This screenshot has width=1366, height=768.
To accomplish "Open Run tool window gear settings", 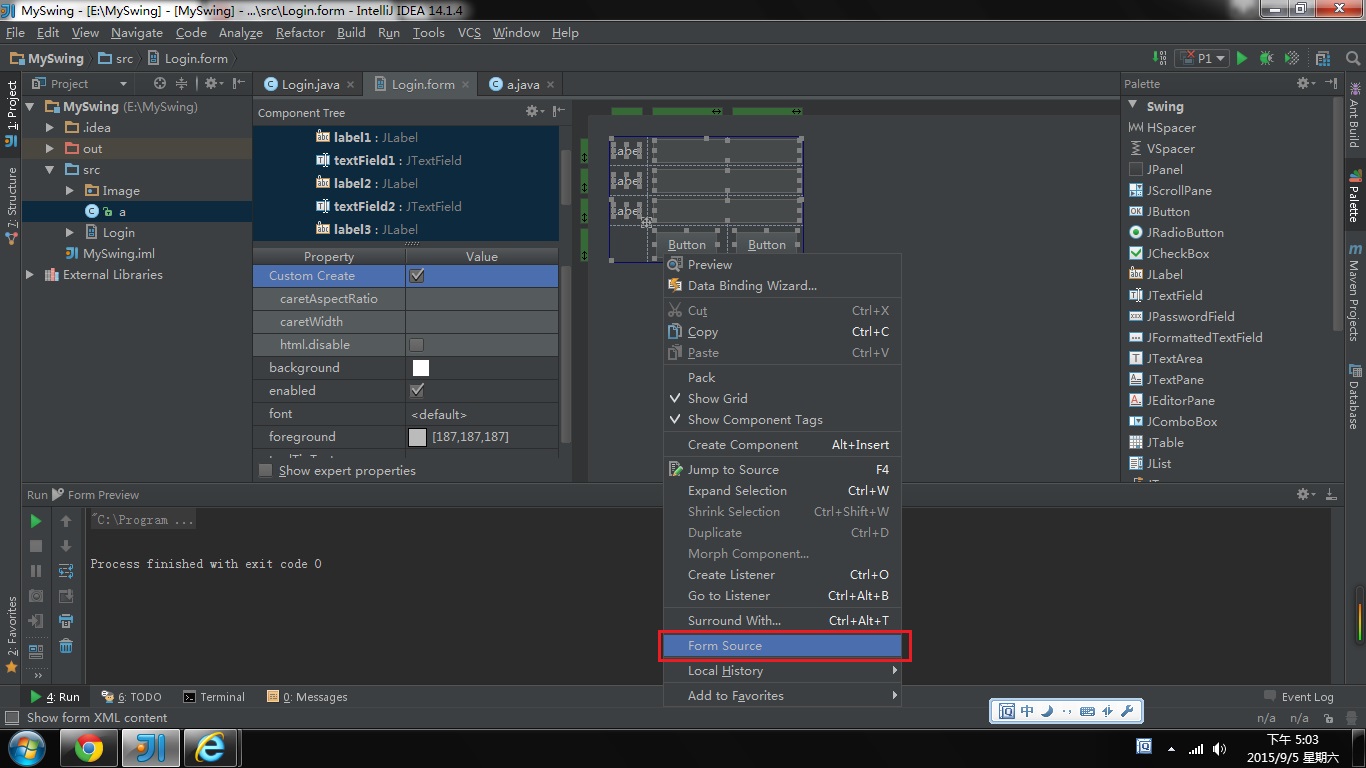I will pos(1305,494).
